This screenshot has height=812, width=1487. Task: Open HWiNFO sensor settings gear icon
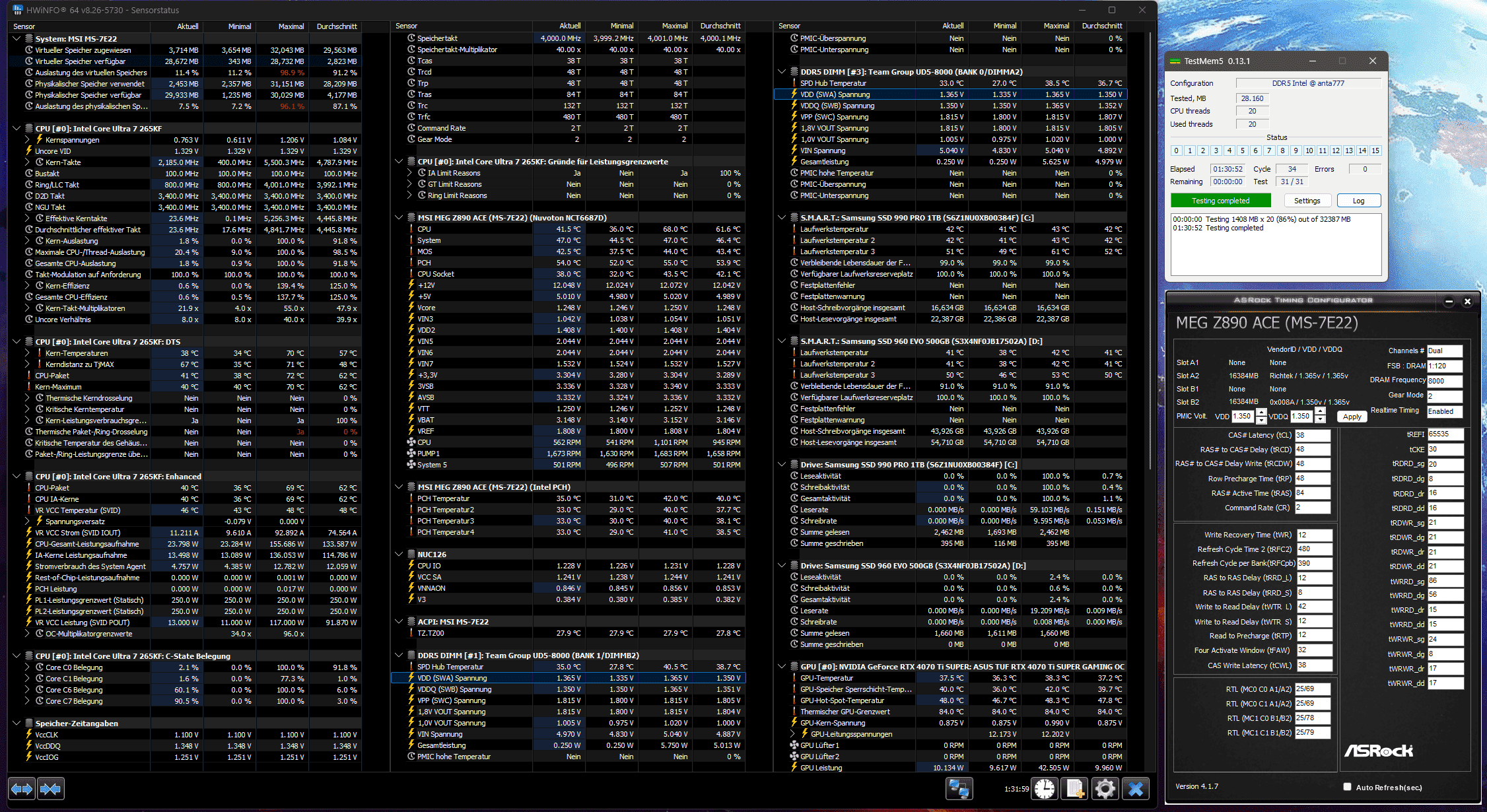(x=1105, y=788)
